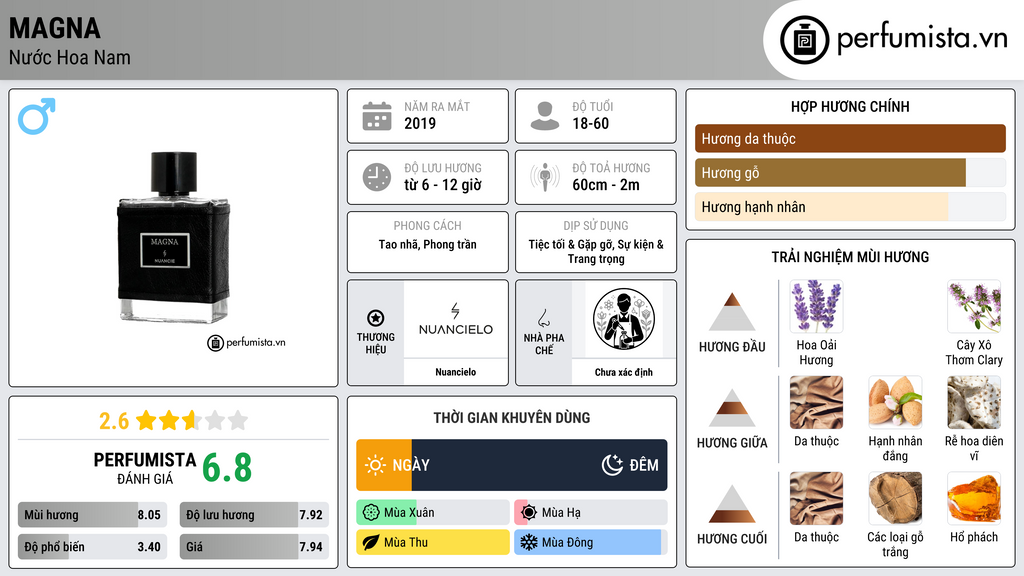The width and height of the screenshot is (1024, 576).
Task: Click the Hương gỗ accord bar
Action: [850, 172]
